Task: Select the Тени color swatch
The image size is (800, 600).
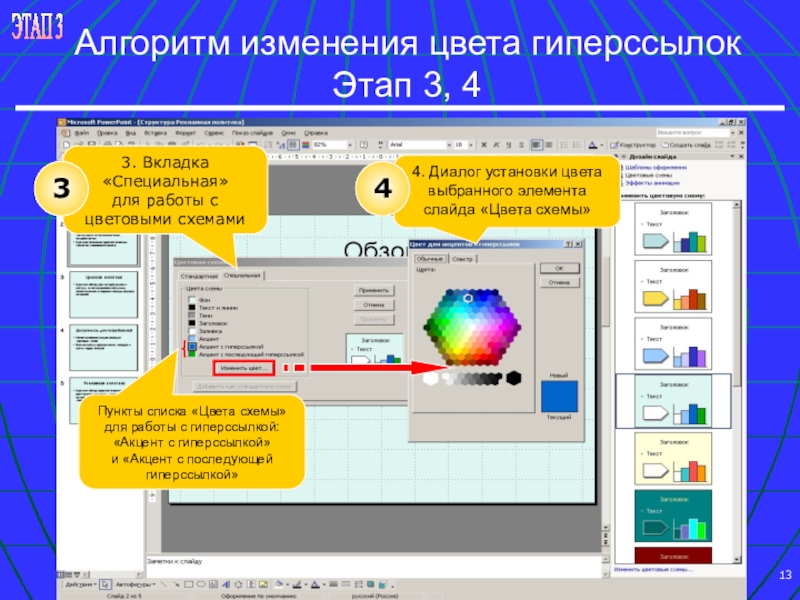Action: click(192, 315)
